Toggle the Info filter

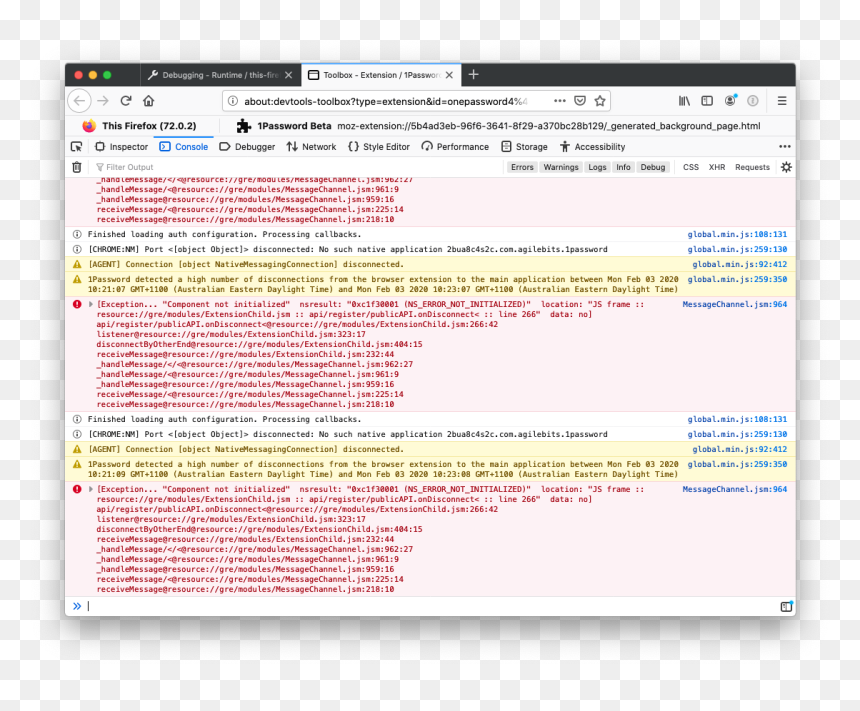pyautogui.click(x=623, y=167)
